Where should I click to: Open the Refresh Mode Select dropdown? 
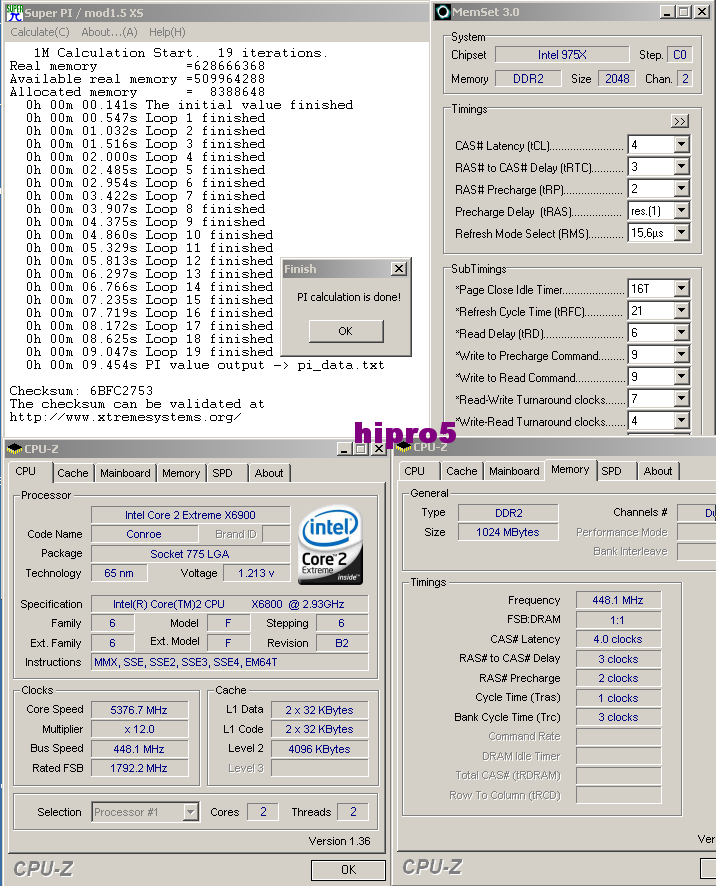[x=682, y=233]
